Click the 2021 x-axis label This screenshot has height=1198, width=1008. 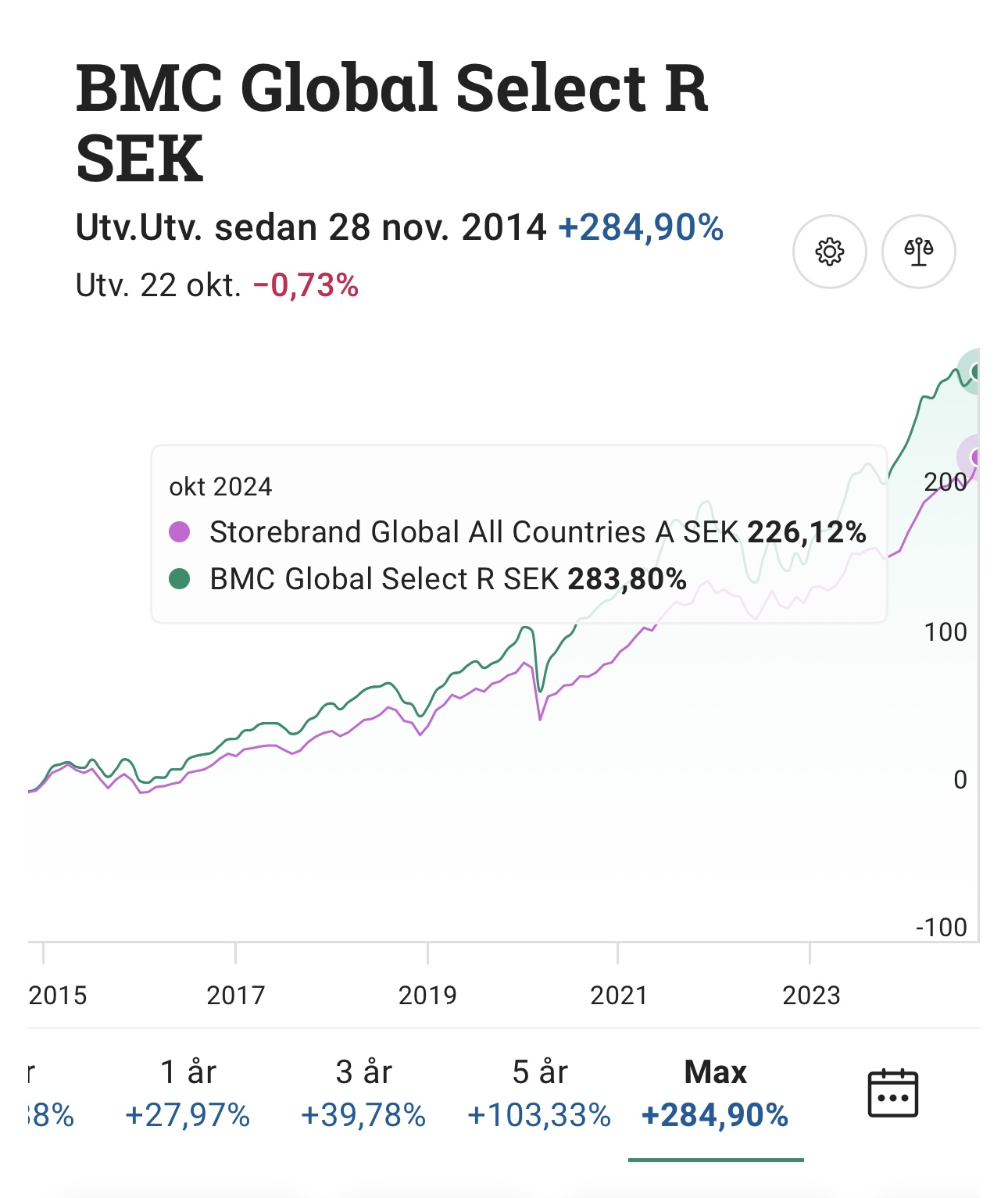point(619,995)
